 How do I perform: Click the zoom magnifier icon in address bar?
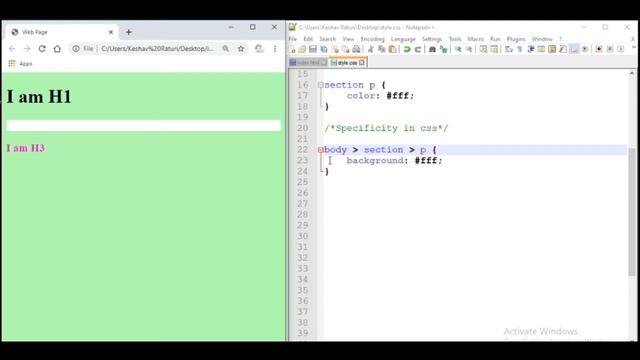point(226,49)
